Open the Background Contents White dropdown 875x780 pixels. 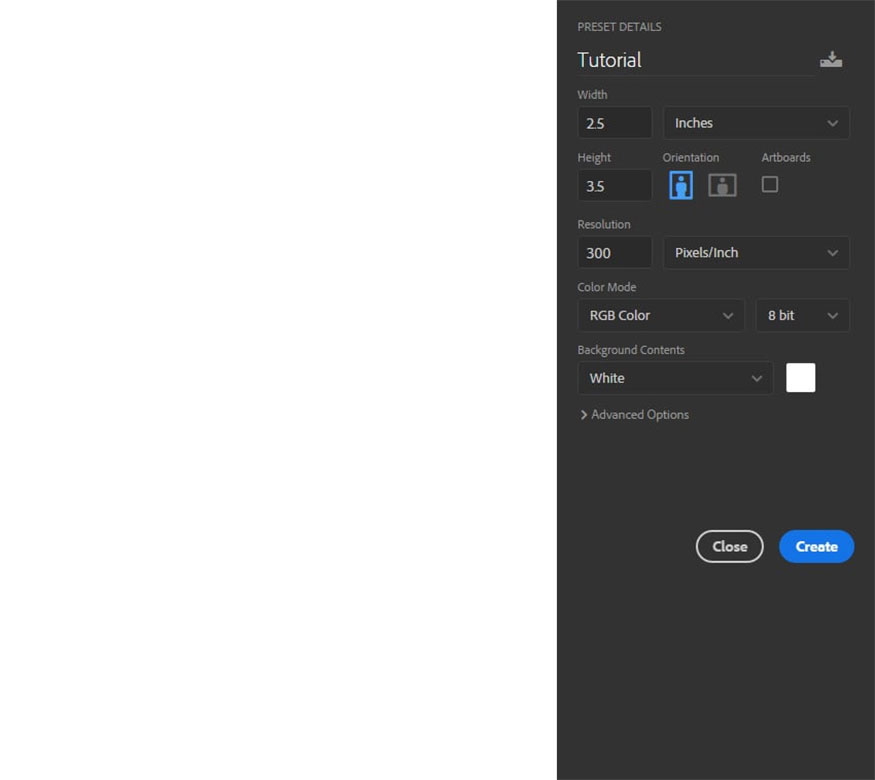point(675,378)
